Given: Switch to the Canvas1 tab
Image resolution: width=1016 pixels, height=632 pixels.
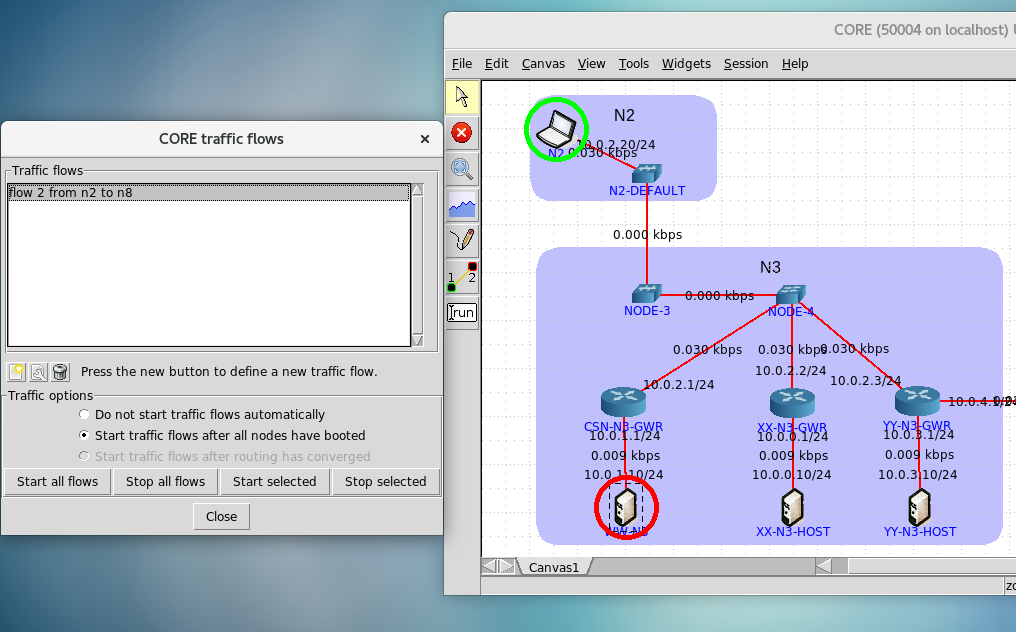Looking at the screenshot, I should coord(555,565).
